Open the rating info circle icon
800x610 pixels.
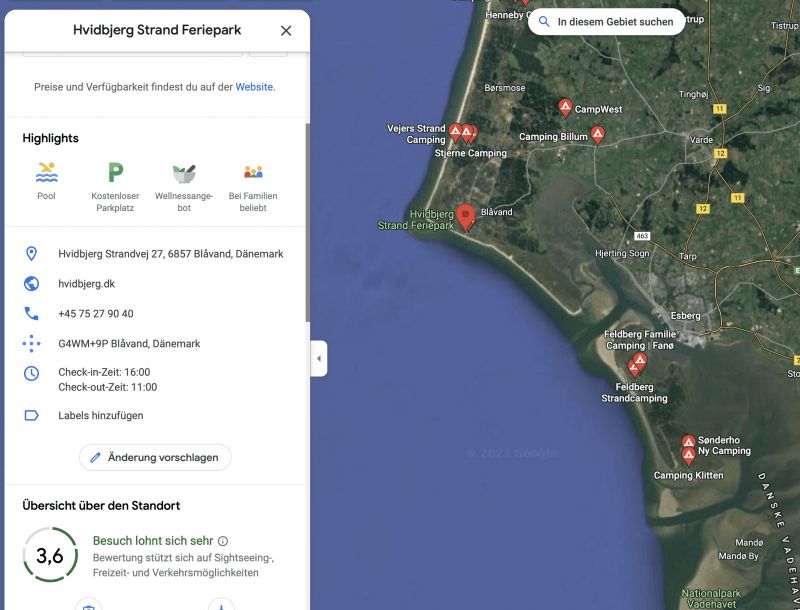tap(223, 541)
